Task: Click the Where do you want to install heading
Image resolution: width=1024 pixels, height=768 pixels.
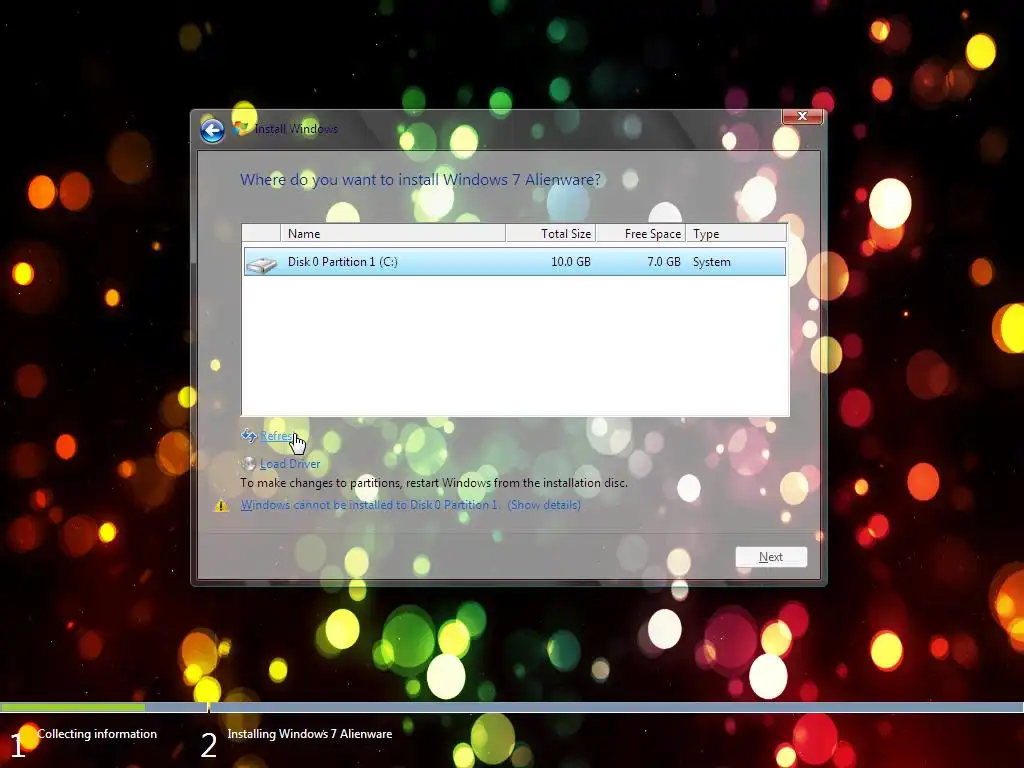Action: pos(421,180)
